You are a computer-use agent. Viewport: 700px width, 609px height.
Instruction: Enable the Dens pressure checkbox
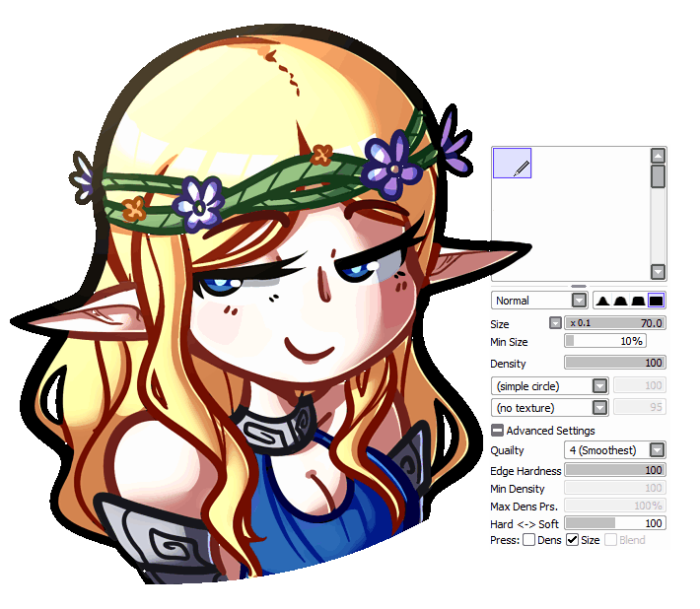coord(529,540)
